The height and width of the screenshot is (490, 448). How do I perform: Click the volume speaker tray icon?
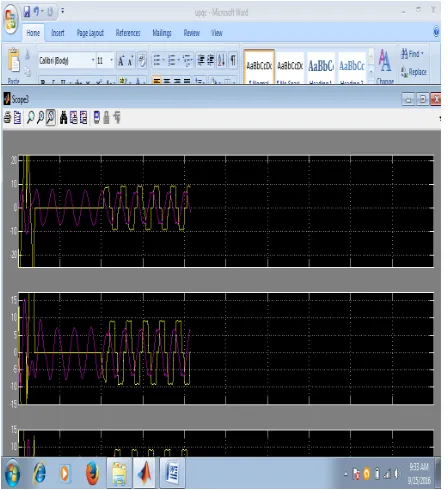click(397, 474)
